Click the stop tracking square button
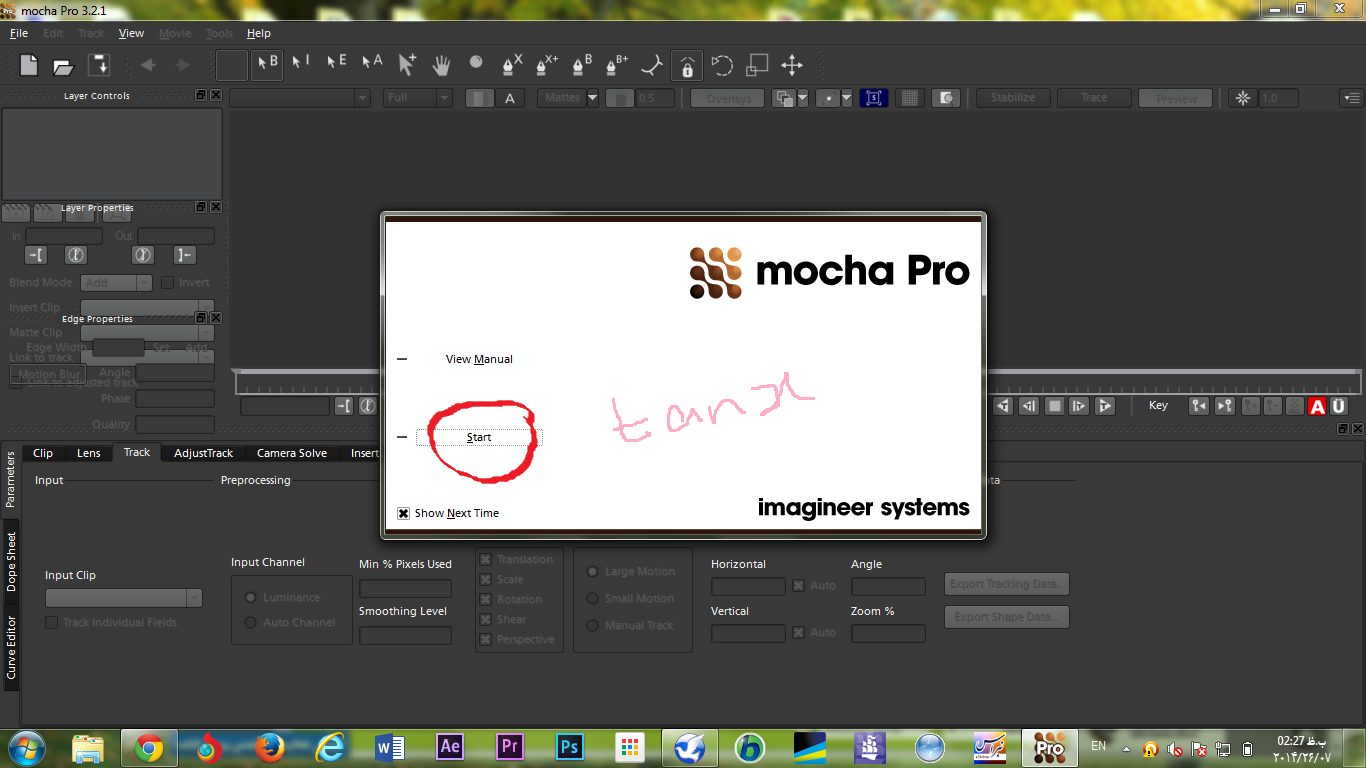Viewport: 1366px width, 768px height. (1054, 406)
